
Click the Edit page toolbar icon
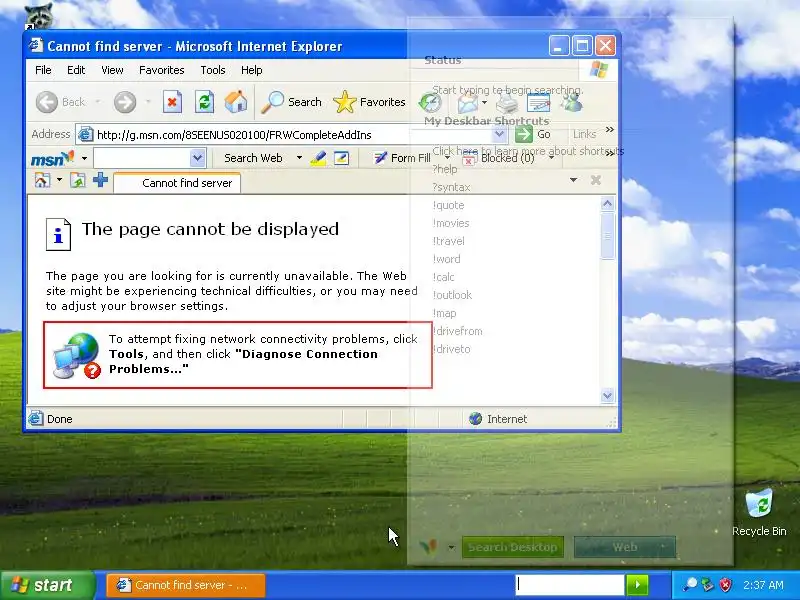click(x=538, y=103)
